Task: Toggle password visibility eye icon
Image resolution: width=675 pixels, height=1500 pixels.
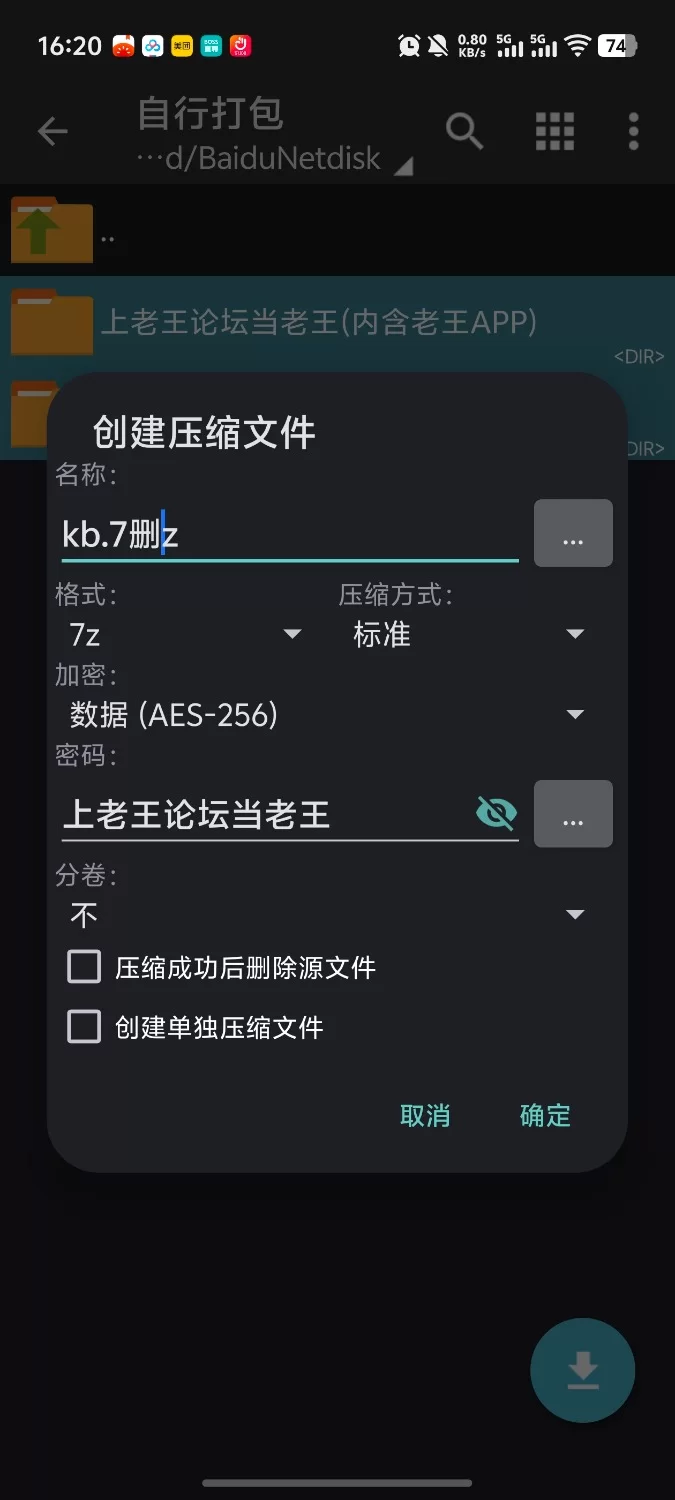Action: tap(496, 814)
